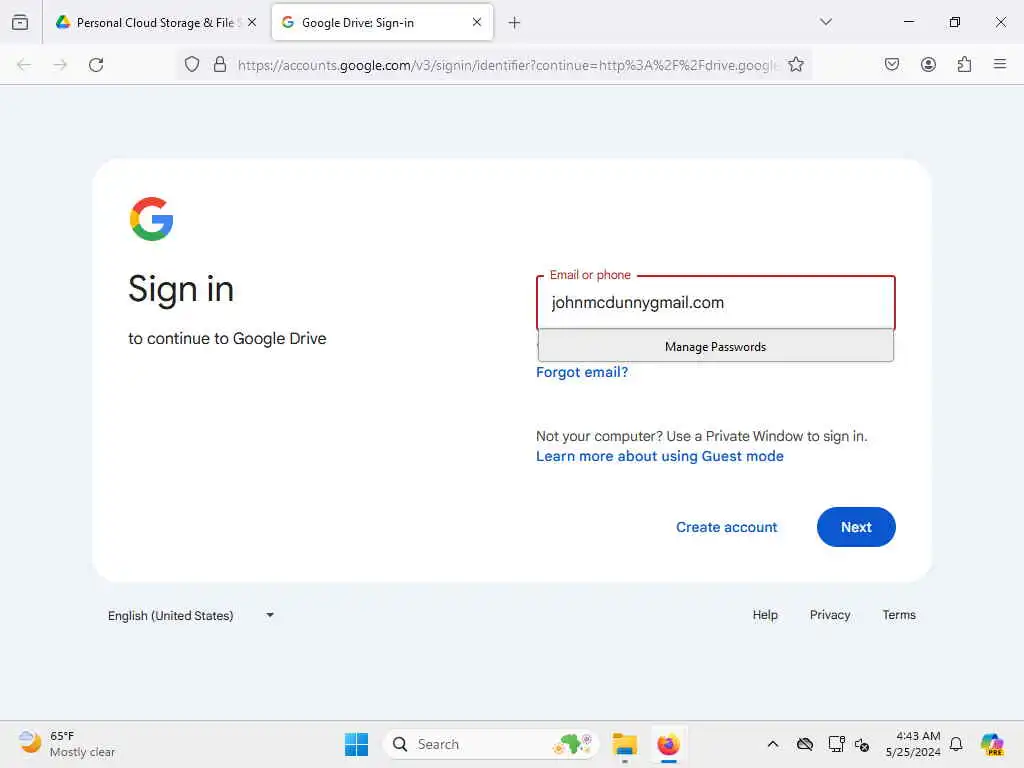Click the taskbar Search box

490,744
